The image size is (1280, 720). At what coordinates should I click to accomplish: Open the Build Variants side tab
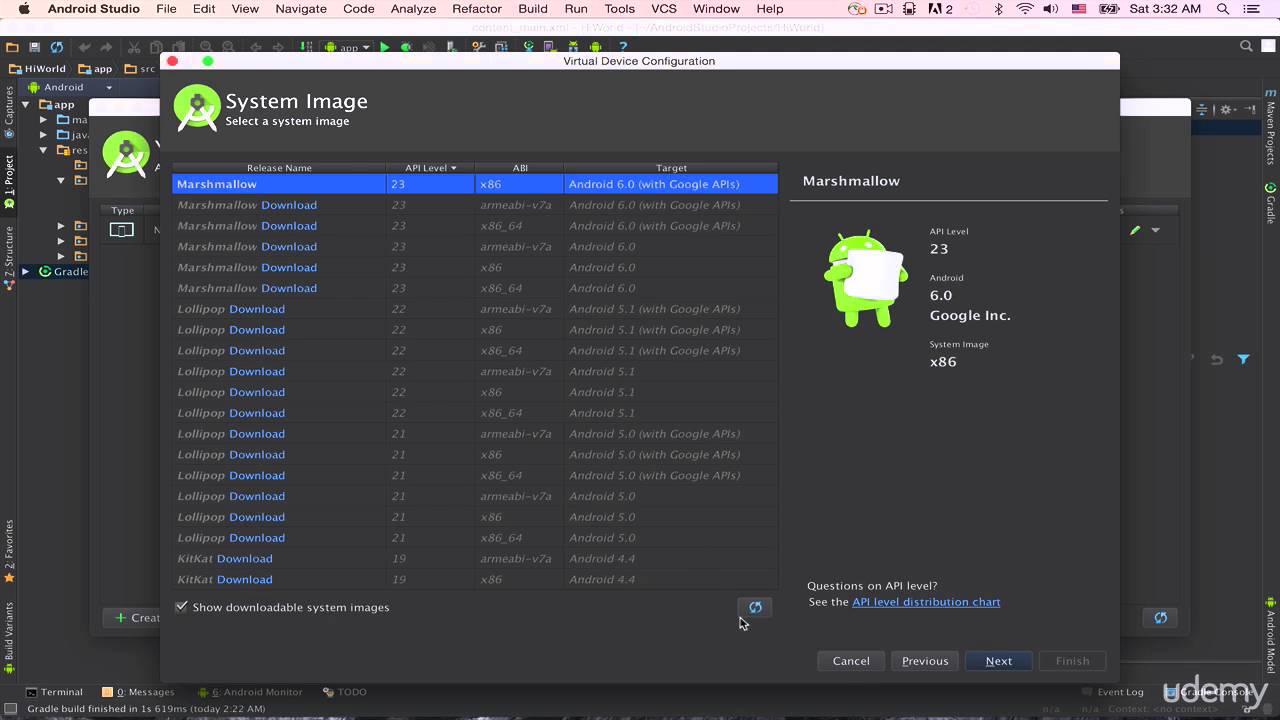tap(9, 636)
